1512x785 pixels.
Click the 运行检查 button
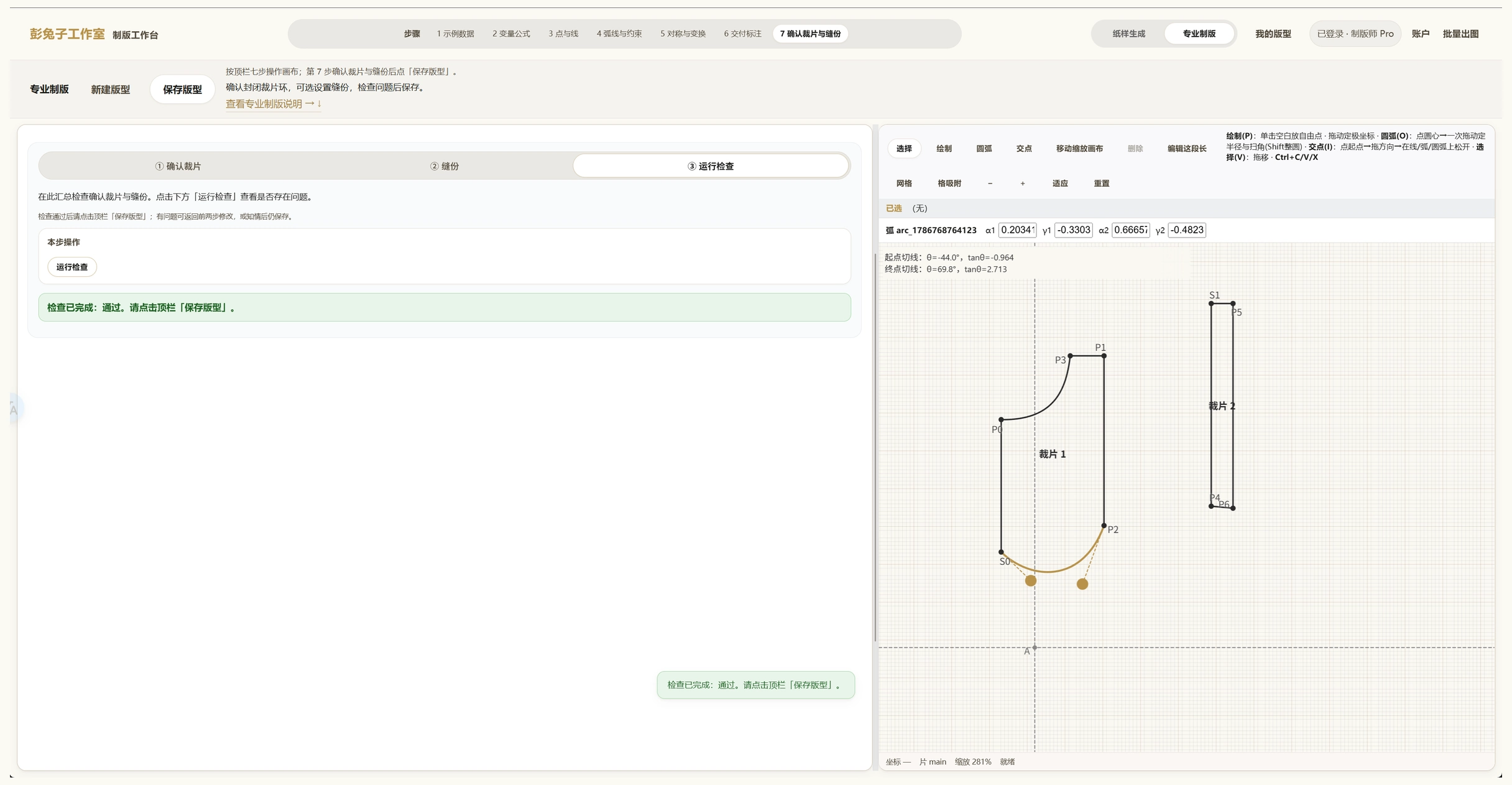pyautogui.click(x=72, y=267)
